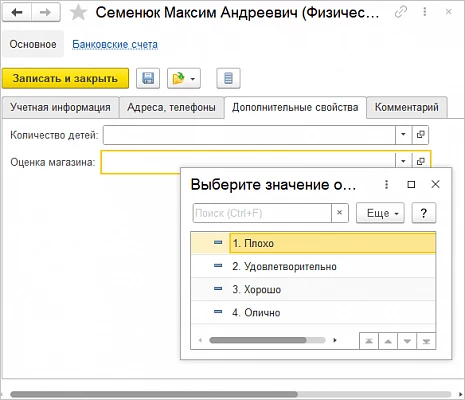This screenshot has height=400, width=465.
Task: Select the value 4. Отлично
Action: tap(313, 312)
